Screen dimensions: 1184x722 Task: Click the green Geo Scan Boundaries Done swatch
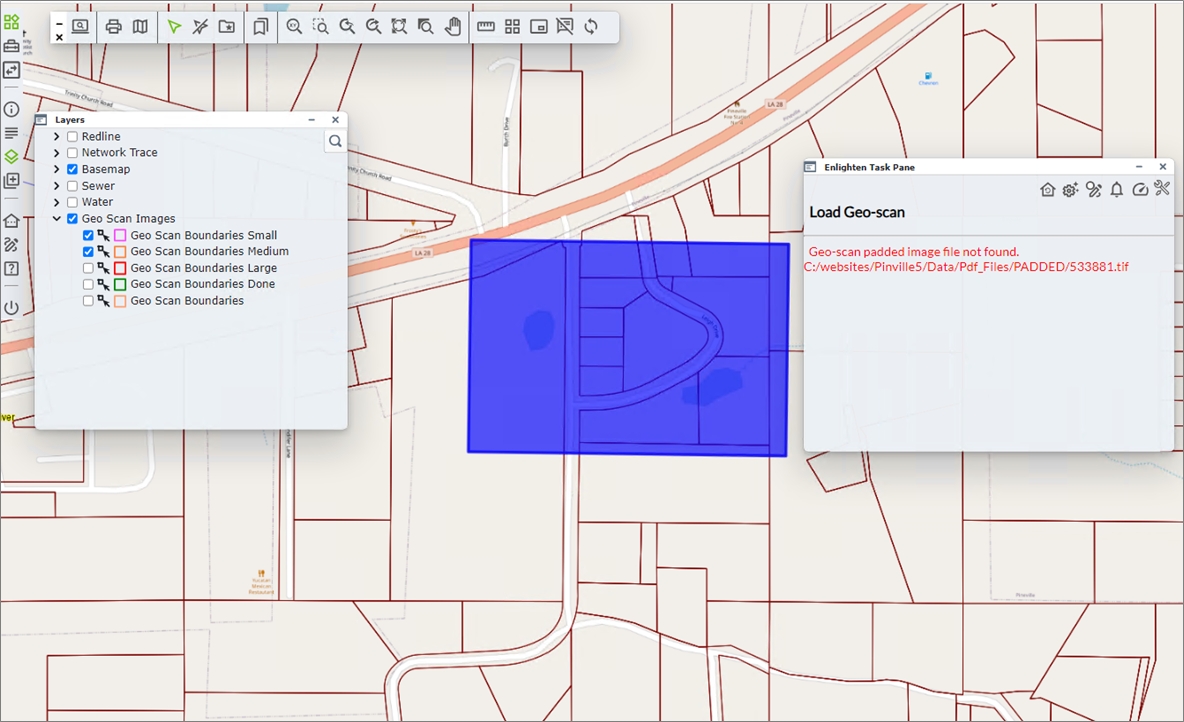[x=120, y=285]
